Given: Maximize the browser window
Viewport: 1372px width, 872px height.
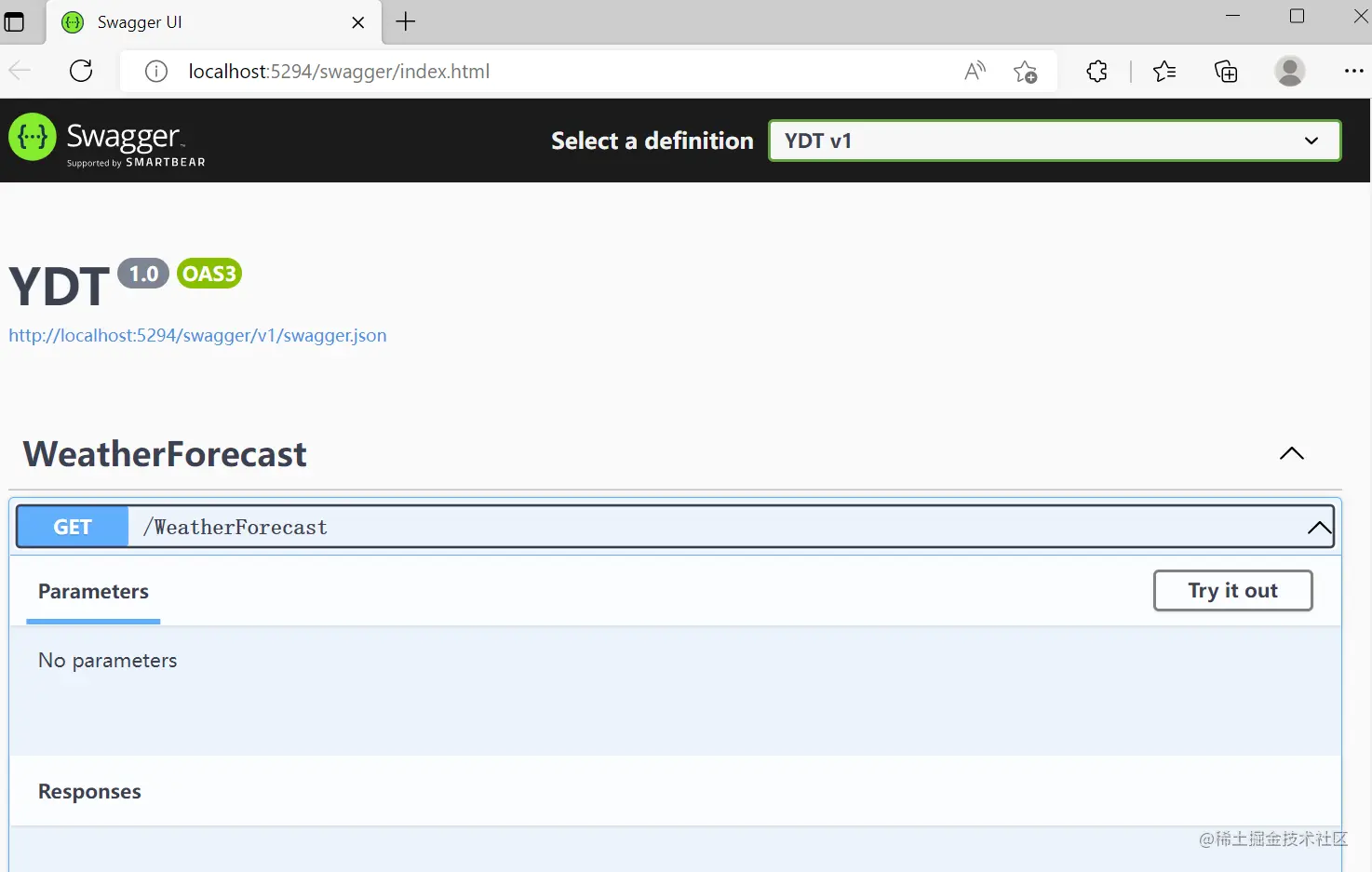Looking at the screenshot, I should pyautogui.click(x=1297, y=16).
